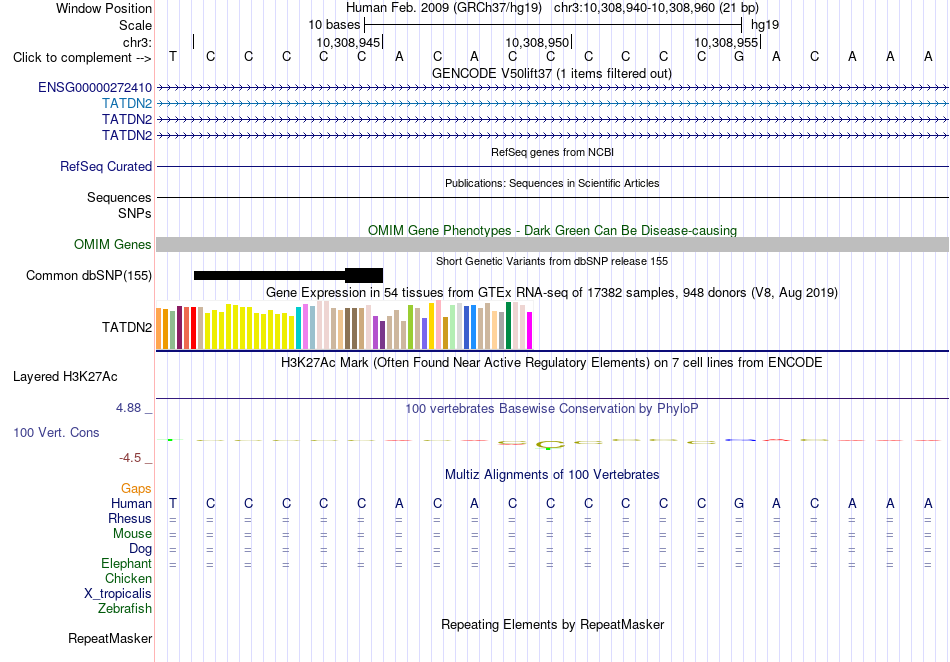
Task: Click 'Repeating Elements by RepeatMasker' title
Action: pyautogui.click(x=553, y=625)
